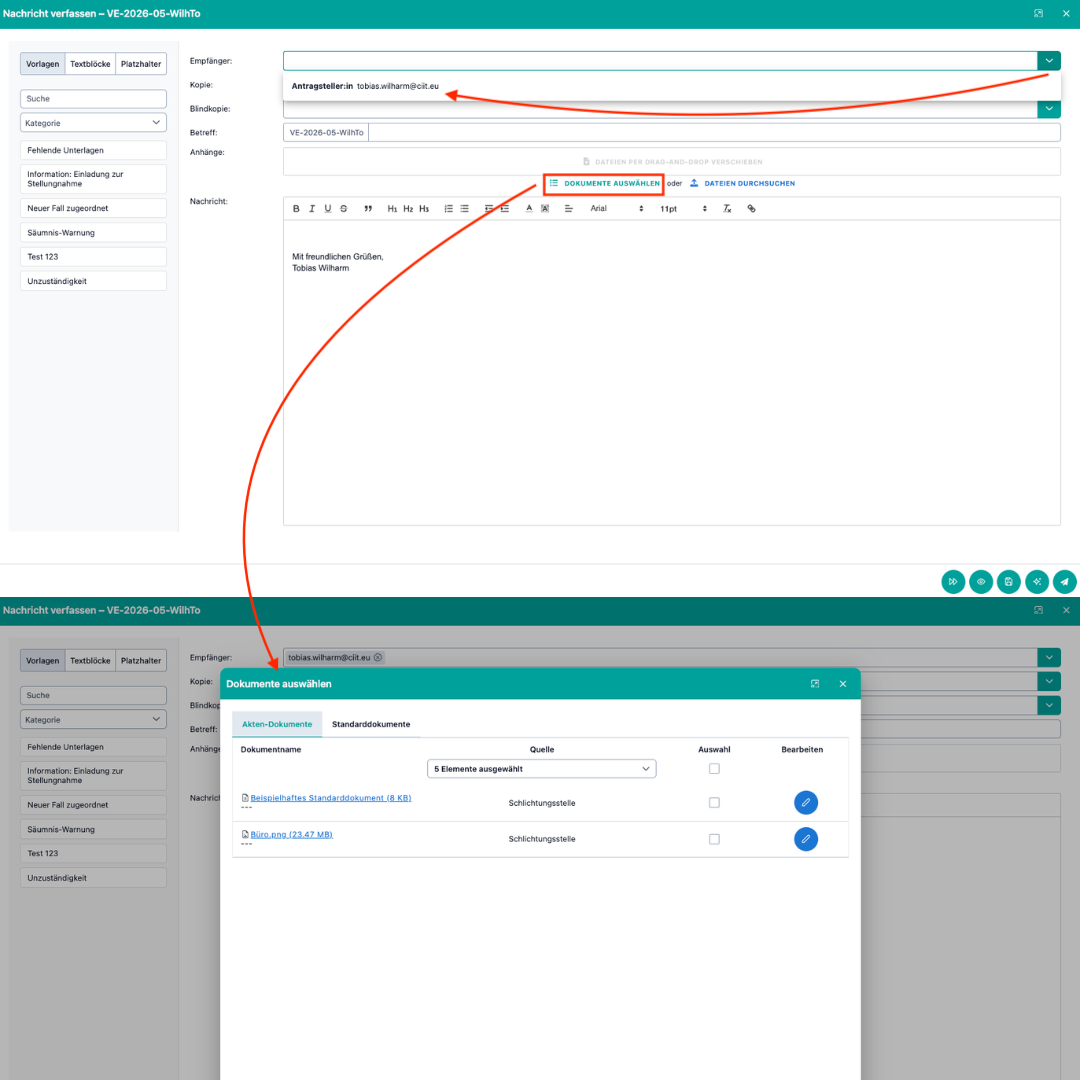1080x1080 pixels.
Task: Select the 'Test 123' template in upper window
Action: pos(93,256)
